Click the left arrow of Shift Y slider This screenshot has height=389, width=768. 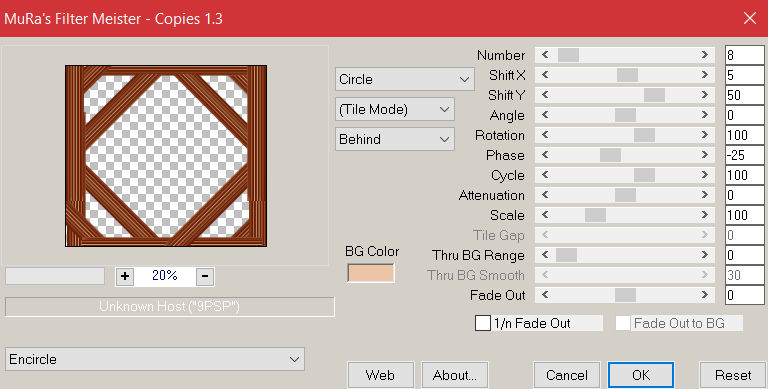tap(545, 95)
